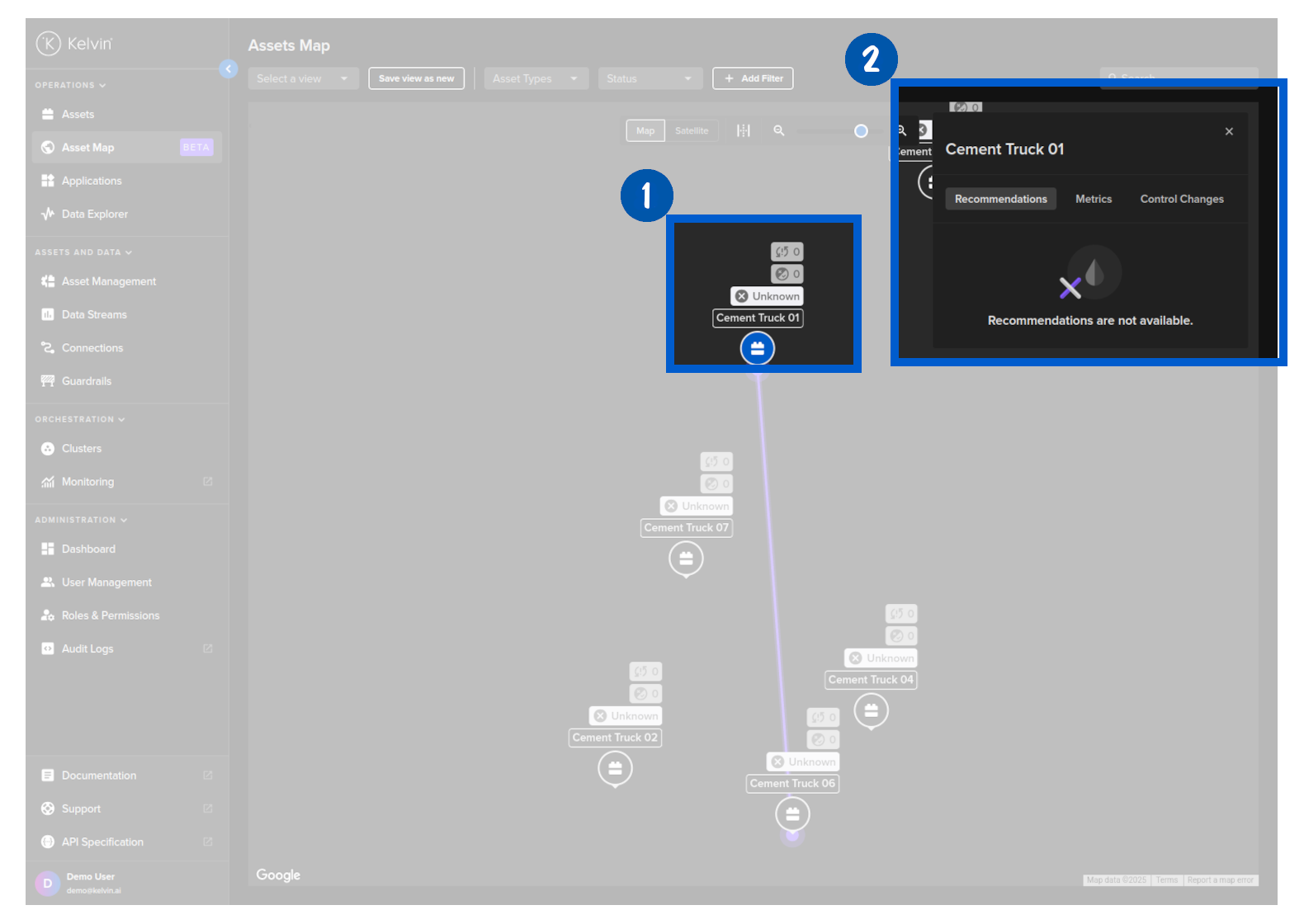The height and width of the screenshot is (924, 1304).
Task: Click the Save view as new button
Action: pyautogui.click(x=416, y=79)
